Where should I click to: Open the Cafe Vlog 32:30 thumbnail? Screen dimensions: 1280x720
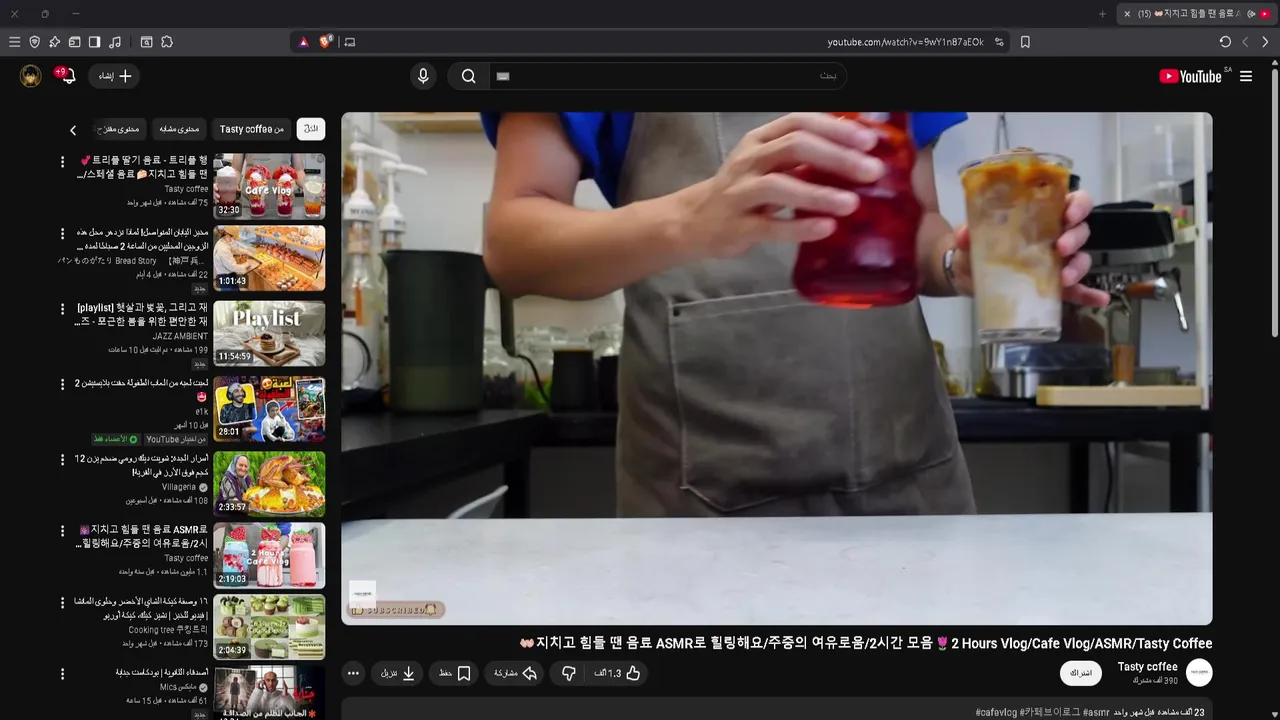tap(269, 186)
